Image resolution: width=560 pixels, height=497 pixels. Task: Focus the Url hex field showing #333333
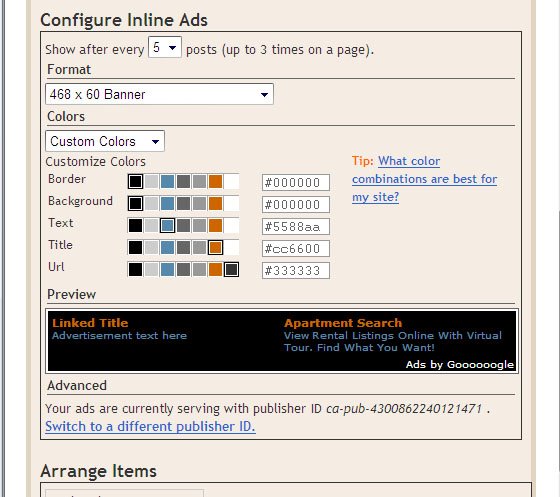(x=296, y=271)
